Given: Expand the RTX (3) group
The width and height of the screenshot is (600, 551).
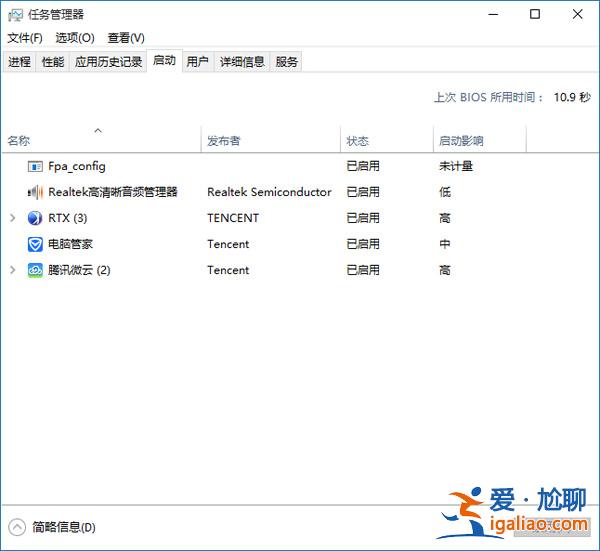Looking at the screenshot, I should tap(13, 218).
